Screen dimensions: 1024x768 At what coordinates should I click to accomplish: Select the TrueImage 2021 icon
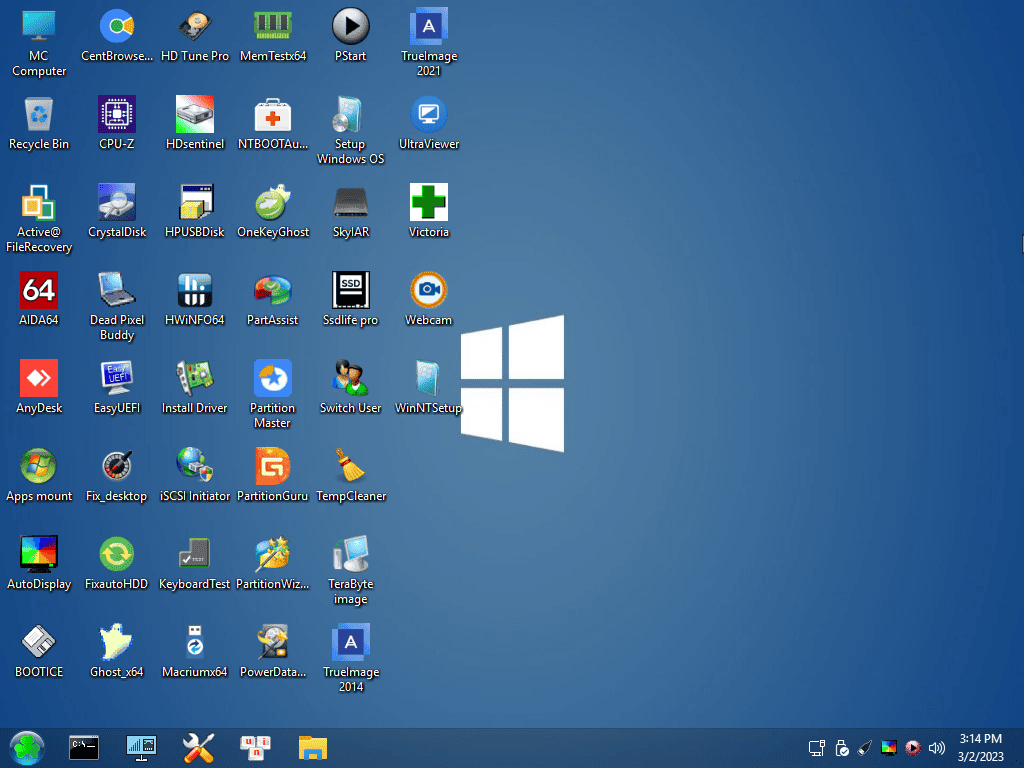tap(429, 26)
